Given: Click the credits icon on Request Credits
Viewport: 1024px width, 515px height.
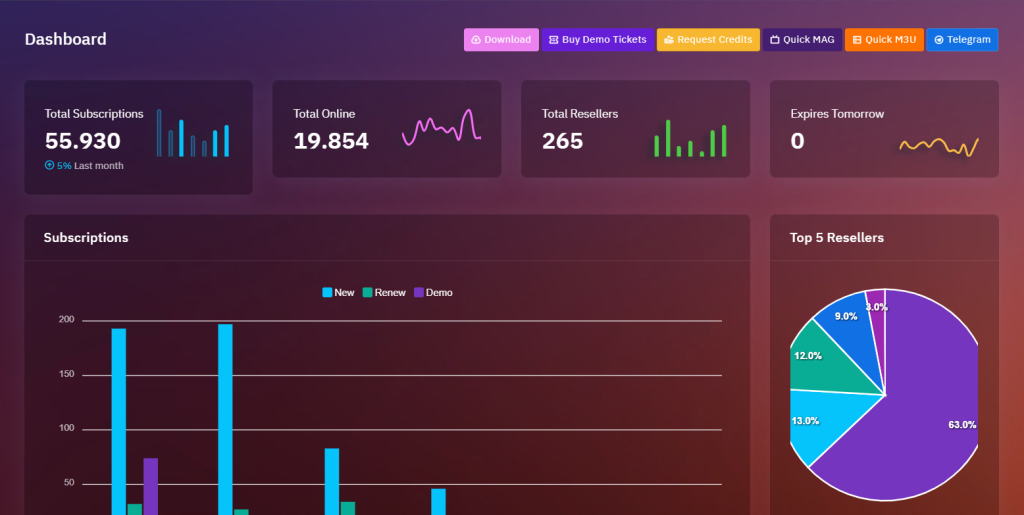Looking at the screenshot, I should 668,40.
